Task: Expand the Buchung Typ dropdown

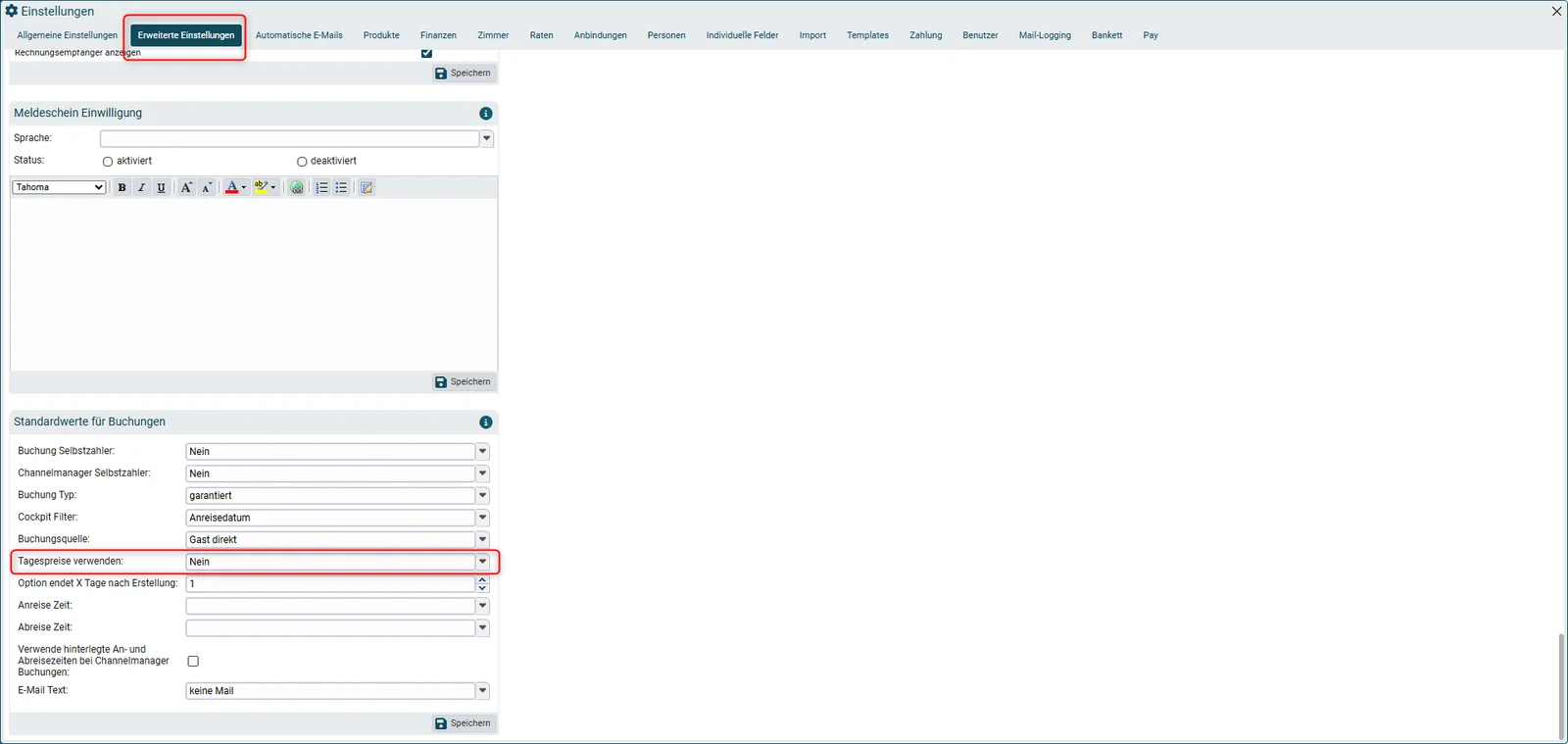Action: tap(482, 496)
